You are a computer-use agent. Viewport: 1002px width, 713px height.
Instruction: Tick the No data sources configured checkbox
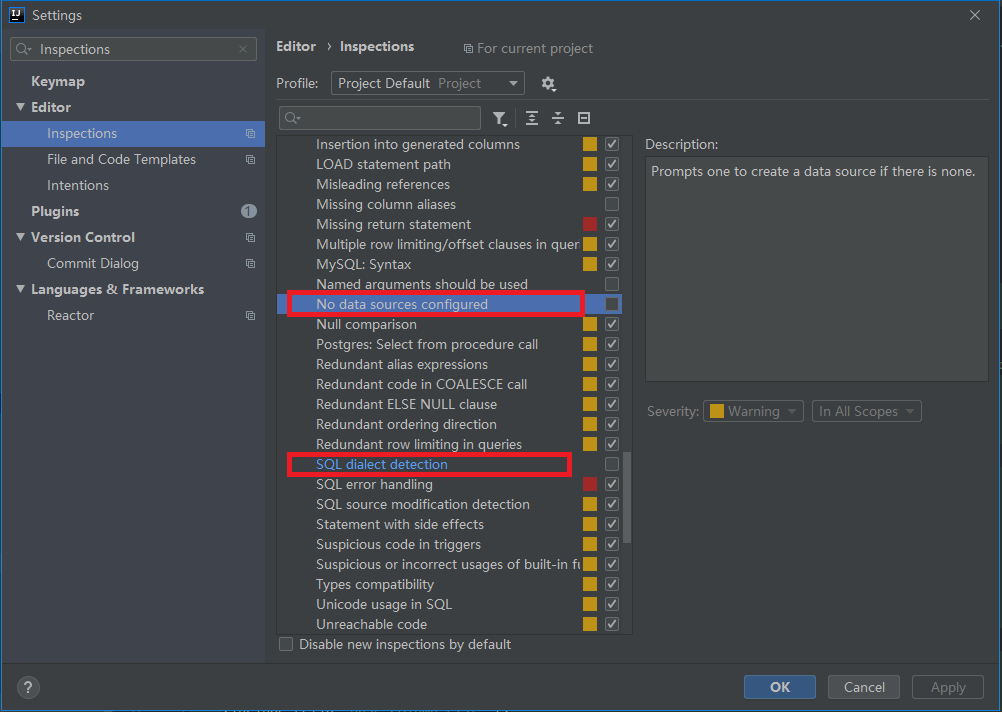(x=612, y=304)
